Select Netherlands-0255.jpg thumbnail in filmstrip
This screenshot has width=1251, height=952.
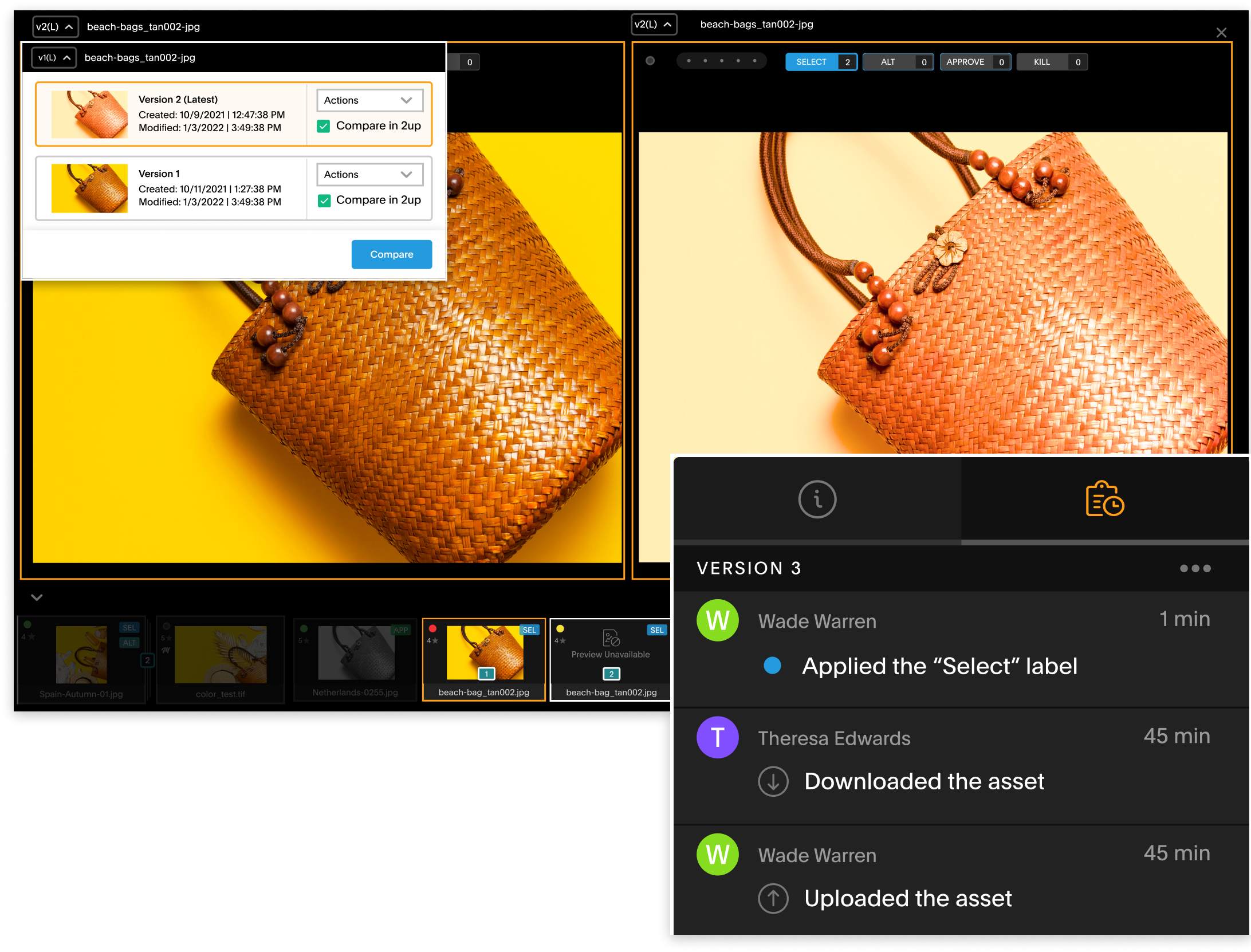pyautogui.click(x=356, y=652)
